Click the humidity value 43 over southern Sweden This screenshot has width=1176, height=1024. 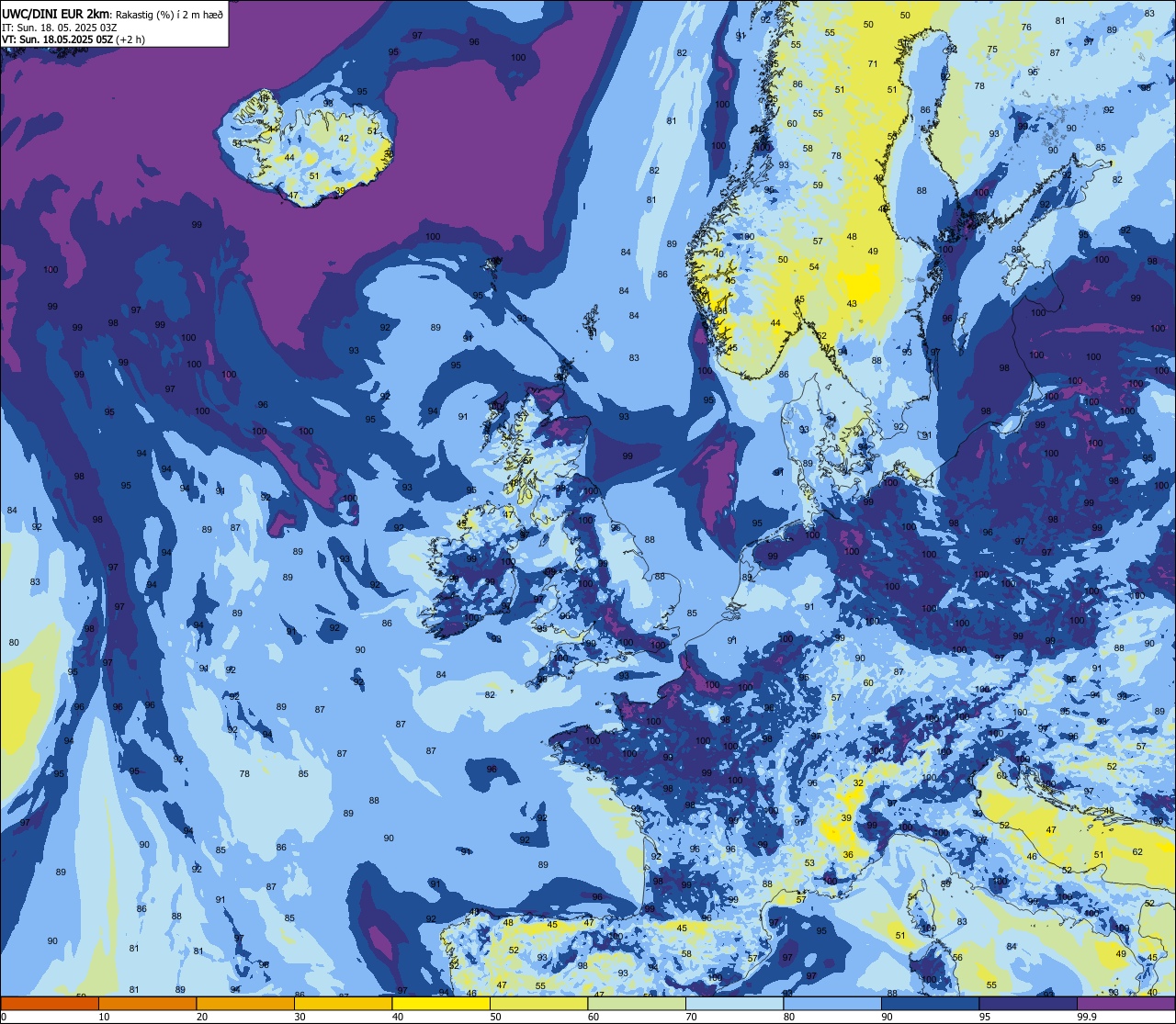point(852,304)
